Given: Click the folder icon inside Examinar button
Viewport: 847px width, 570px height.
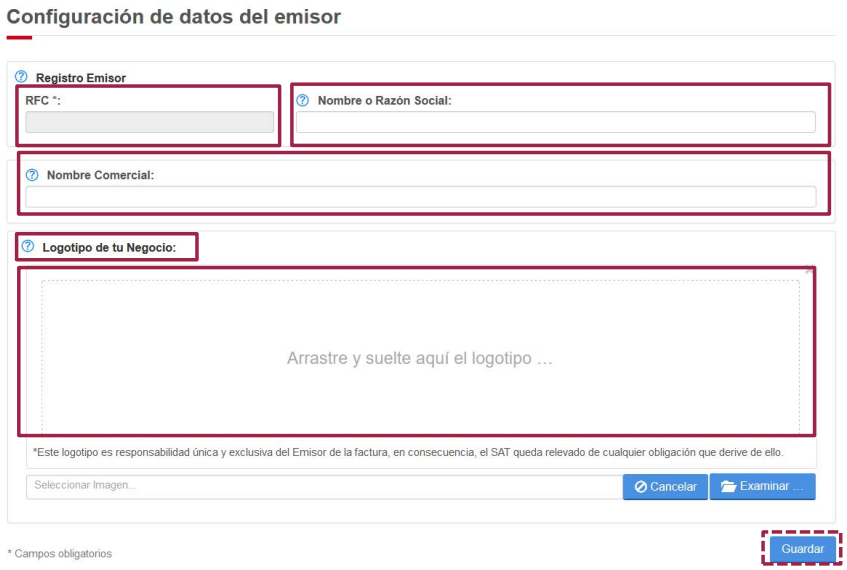Looking at the screenshot, I should 728,487.
